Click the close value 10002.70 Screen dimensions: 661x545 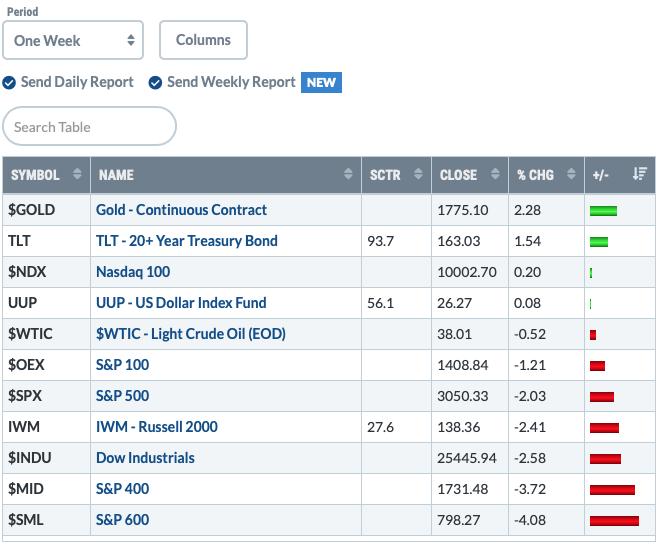point(467,272)
